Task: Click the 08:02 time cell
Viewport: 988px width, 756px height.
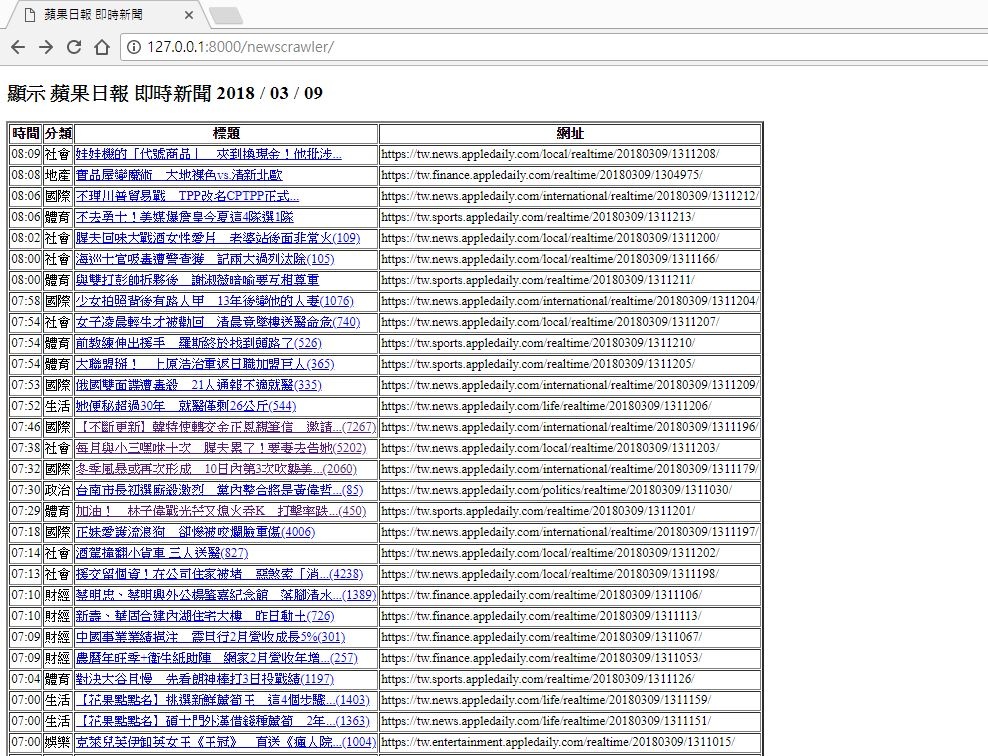Action: coord(26,238)
